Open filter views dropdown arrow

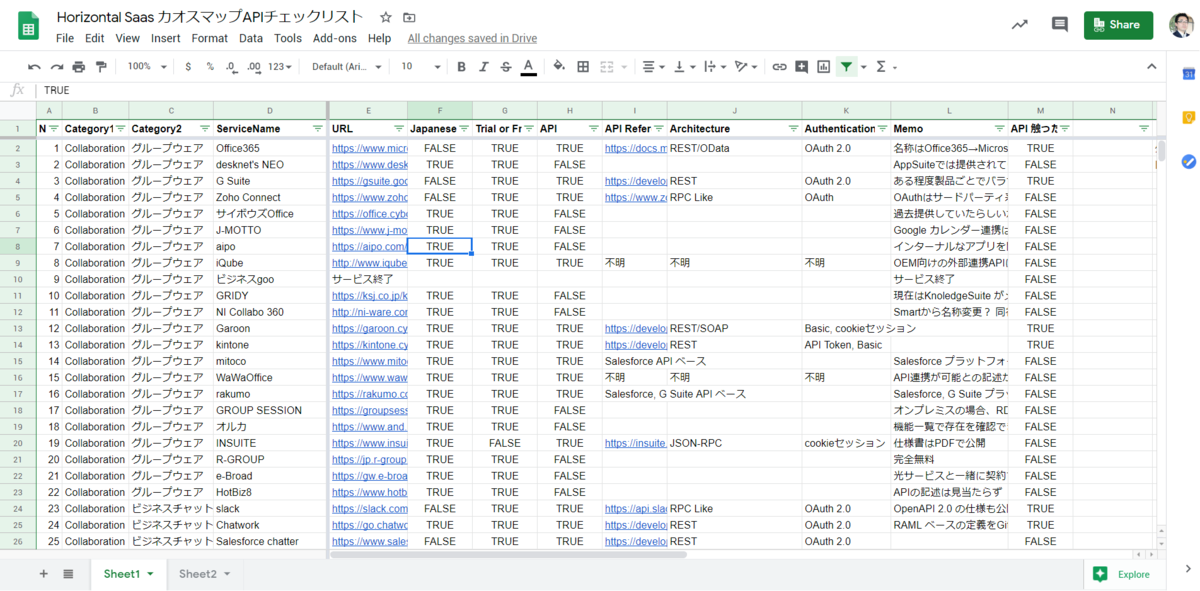pos(864,67)
